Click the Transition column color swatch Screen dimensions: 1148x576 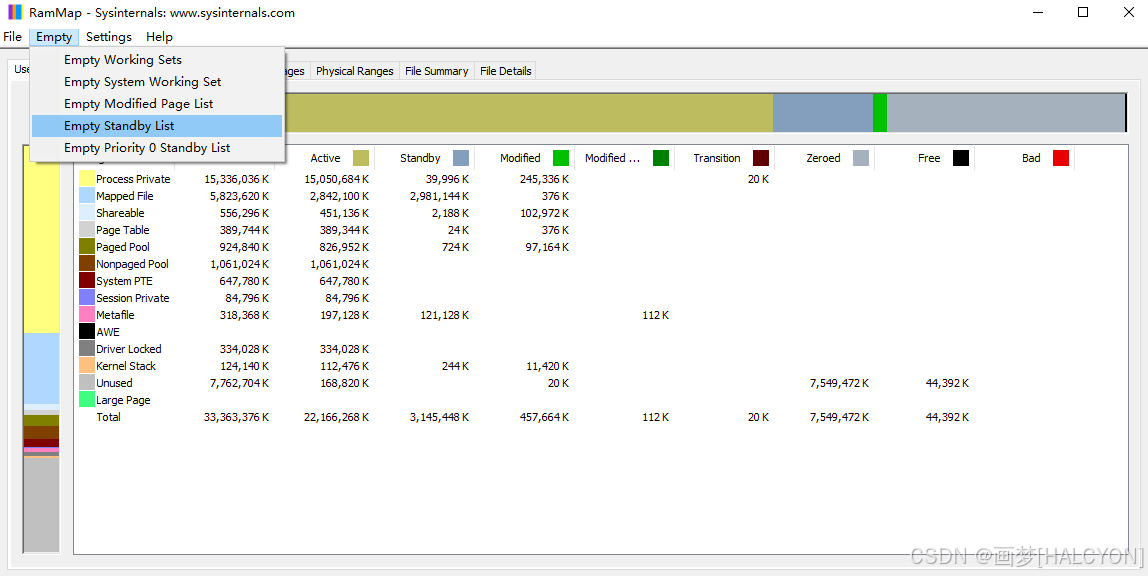click(761, 158)
